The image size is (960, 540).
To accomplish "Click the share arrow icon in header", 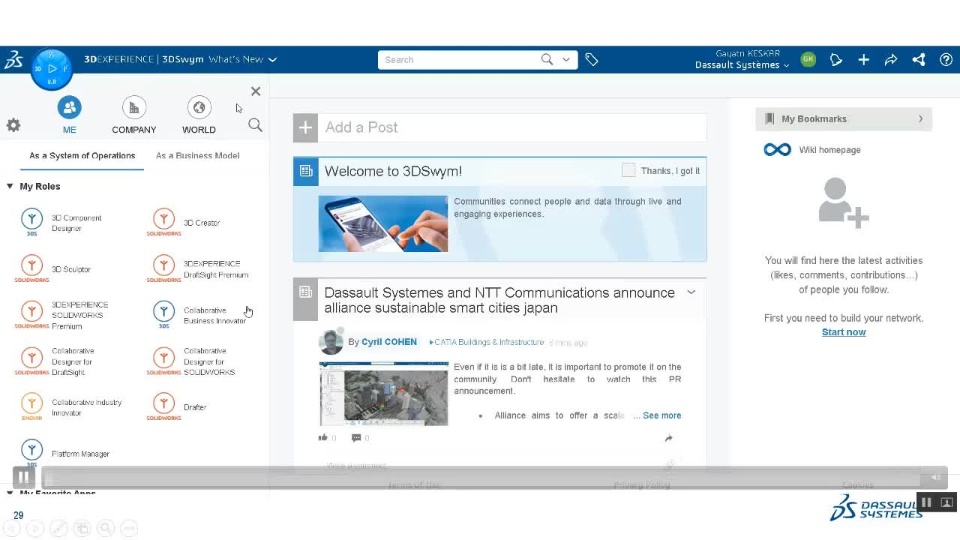I will coord(891,59).
